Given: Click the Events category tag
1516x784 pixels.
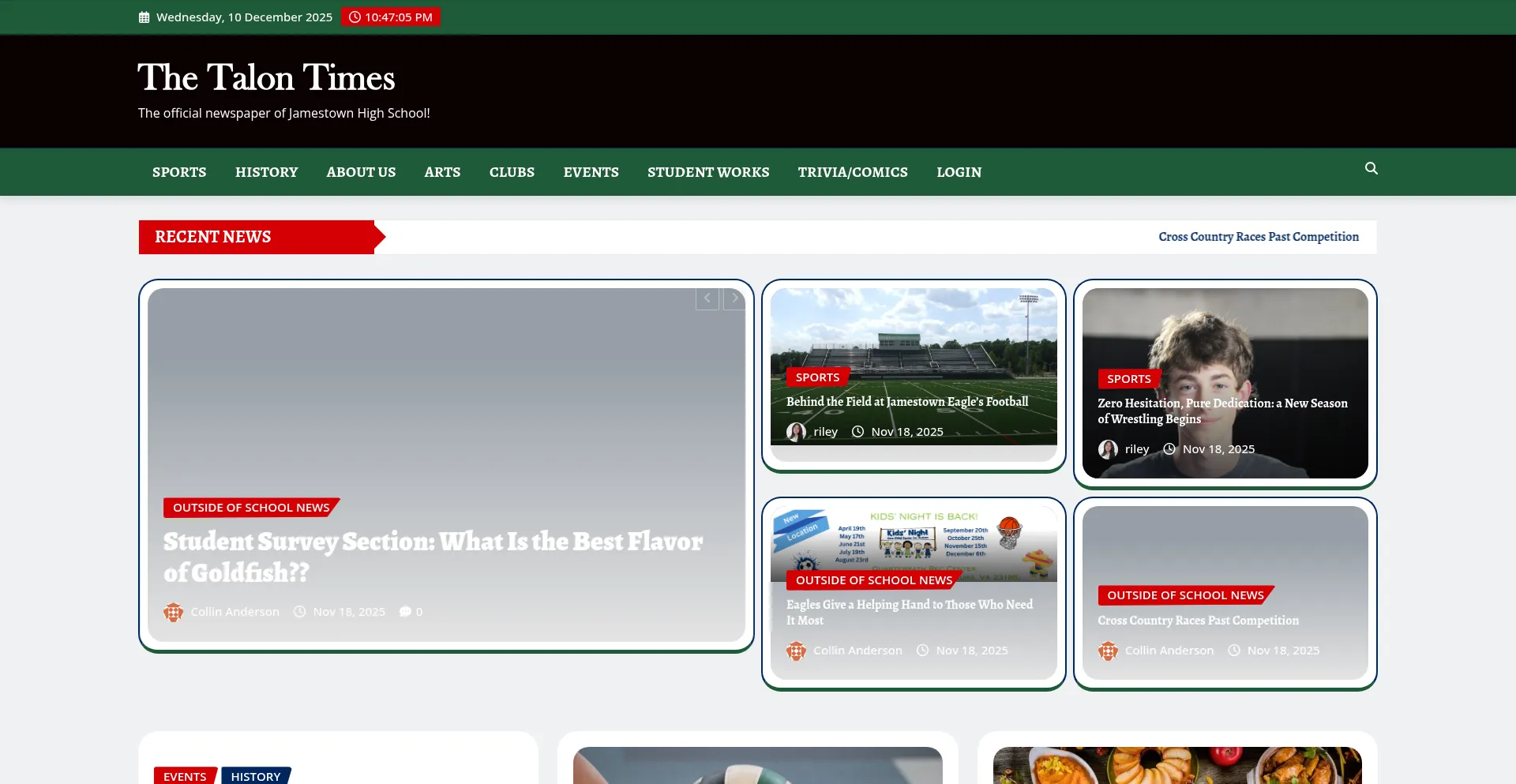Looking at the screenshot, I should click(185, 776).
